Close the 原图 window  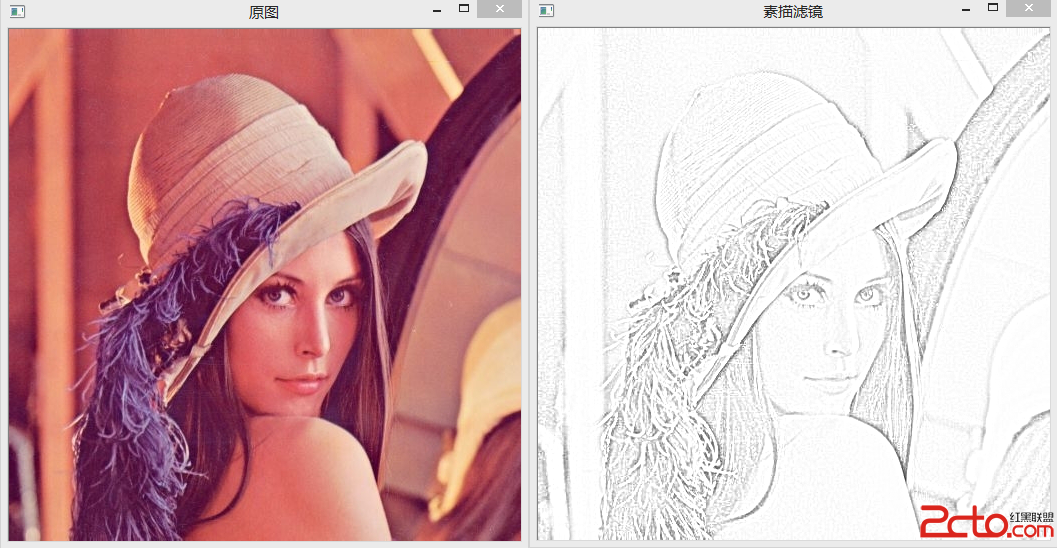[500, 9]
